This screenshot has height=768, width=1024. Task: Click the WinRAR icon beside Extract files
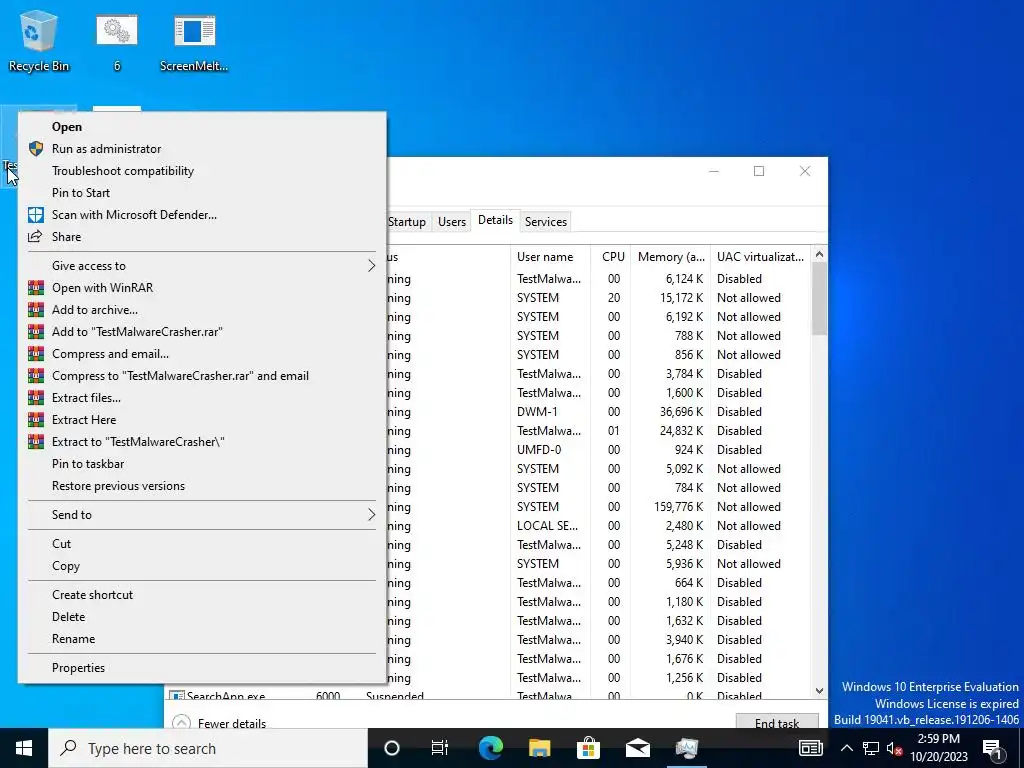36,398
